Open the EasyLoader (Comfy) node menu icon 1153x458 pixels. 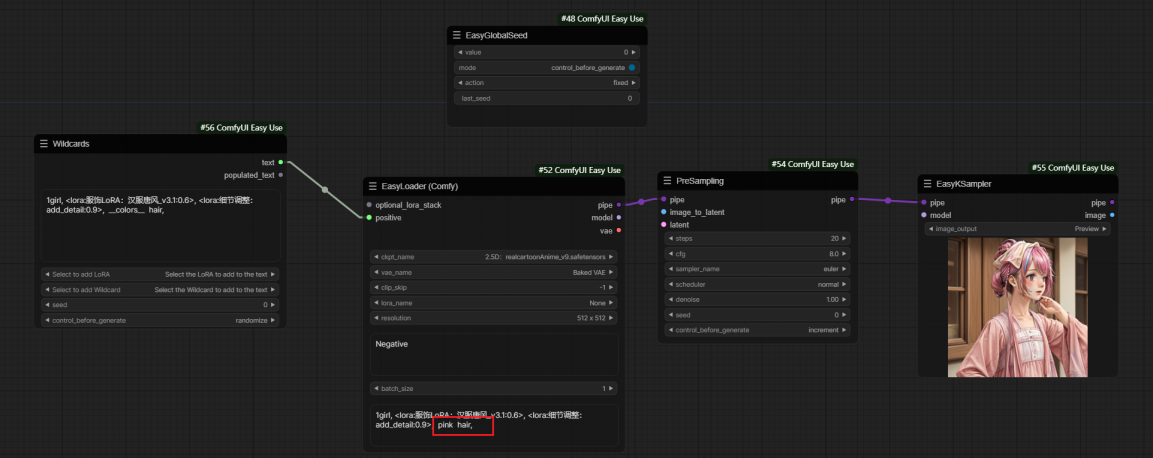(x=372, y=186)
